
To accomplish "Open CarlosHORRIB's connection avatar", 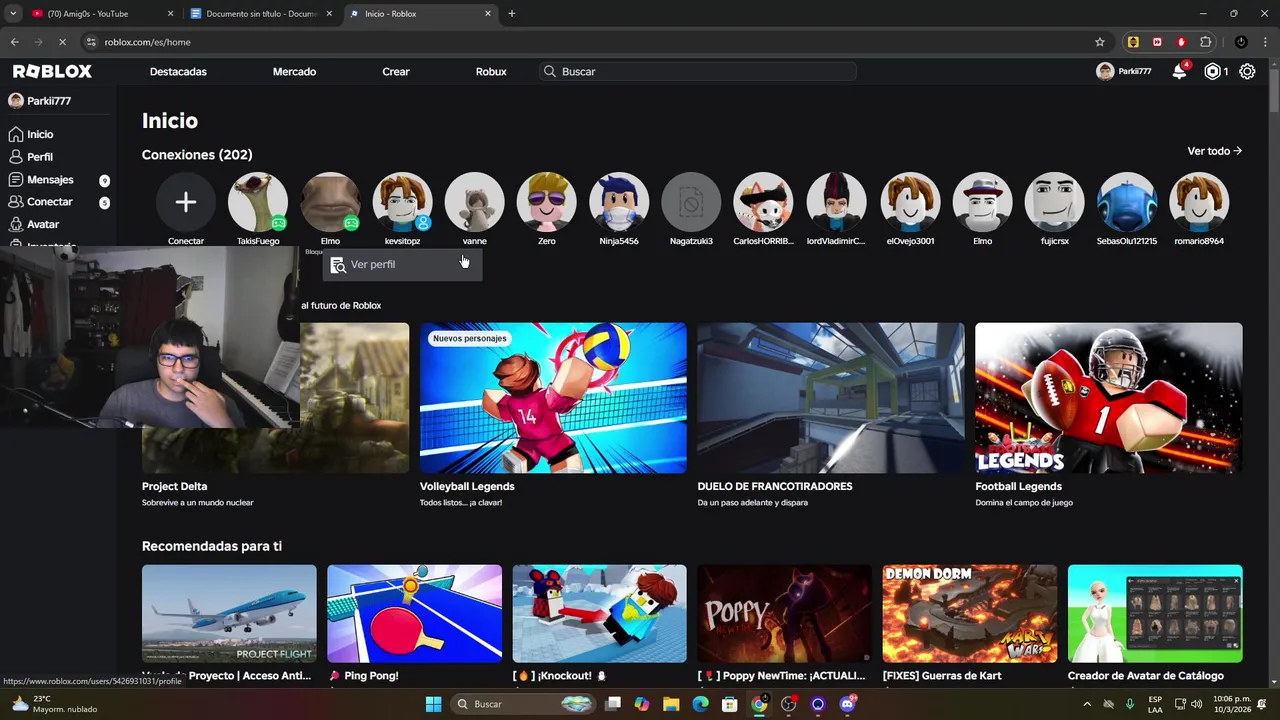I will [763, 202].
